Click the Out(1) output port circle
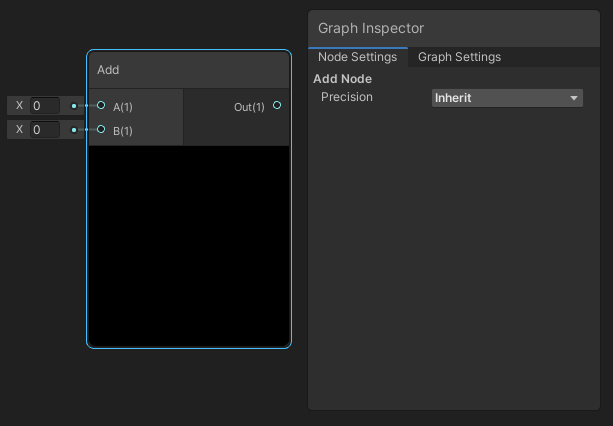Image resolution: width=613 pixels, height=426 pixels. coord(277,105)
